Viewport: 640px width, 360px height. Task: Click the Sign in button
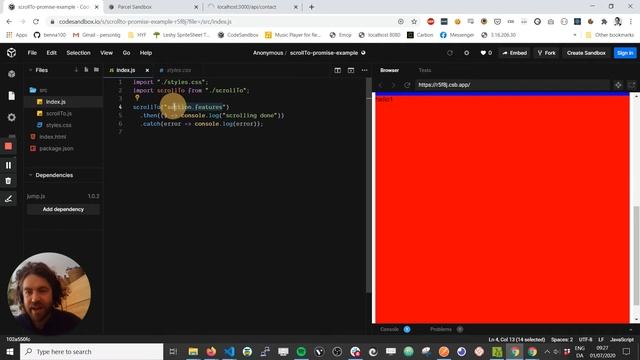coord(625,53)
